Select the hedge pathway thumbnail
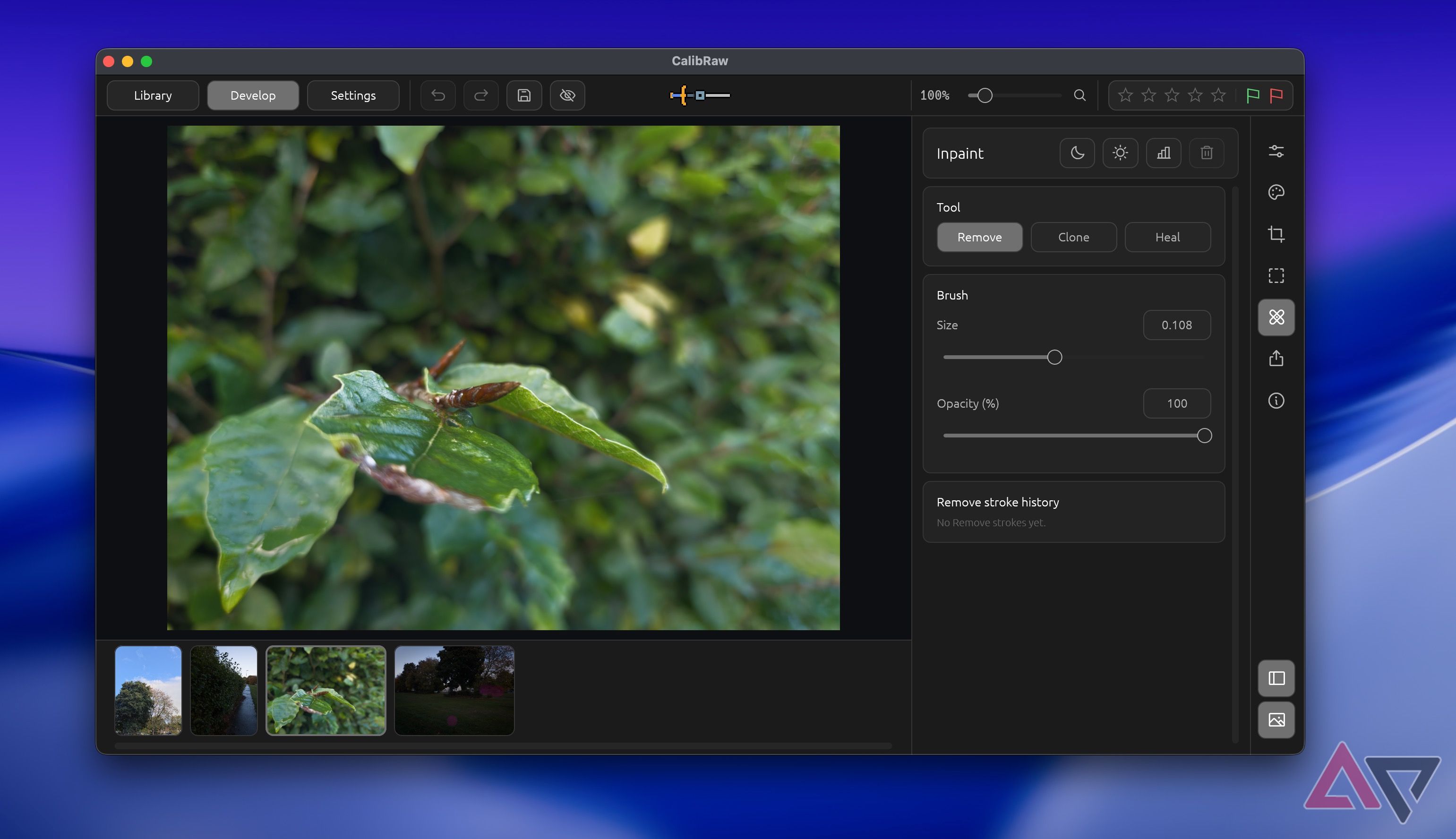 click(223, 690)
